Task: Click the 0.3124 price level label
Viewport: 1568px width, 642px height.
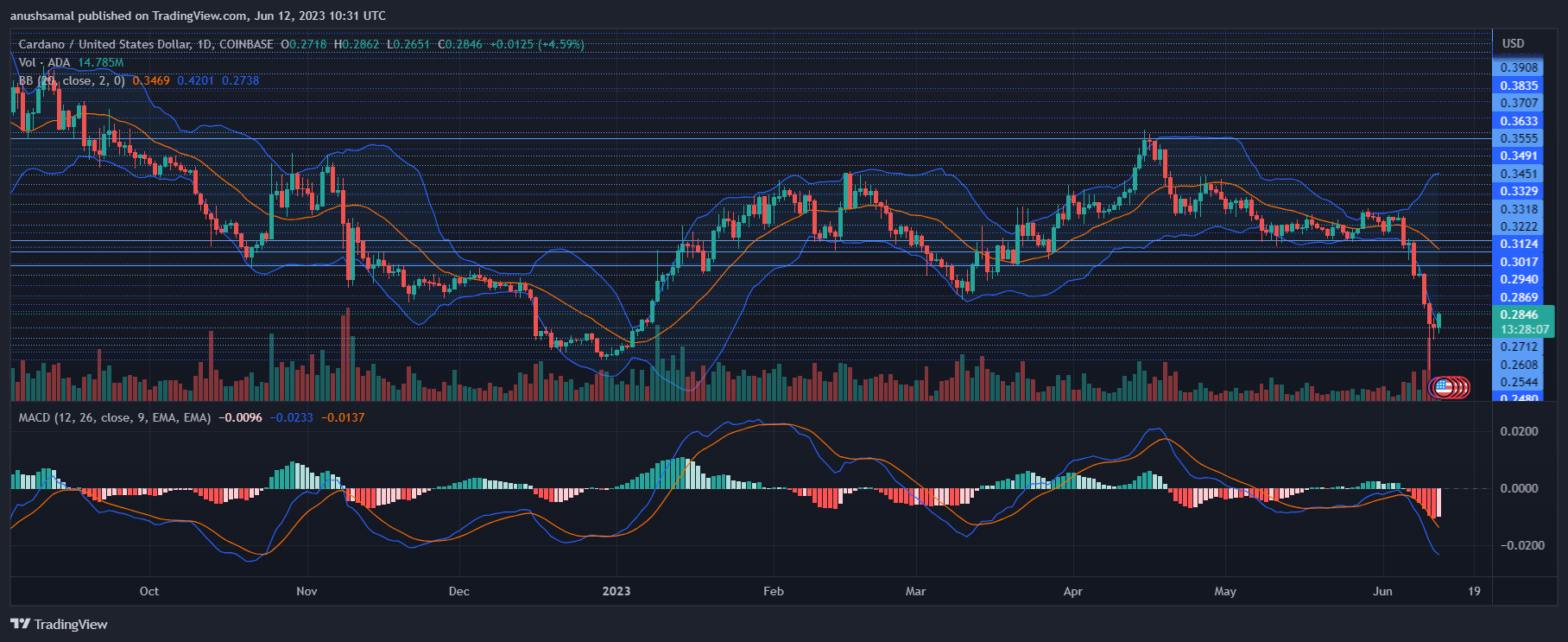Action: coord(1519,244)
